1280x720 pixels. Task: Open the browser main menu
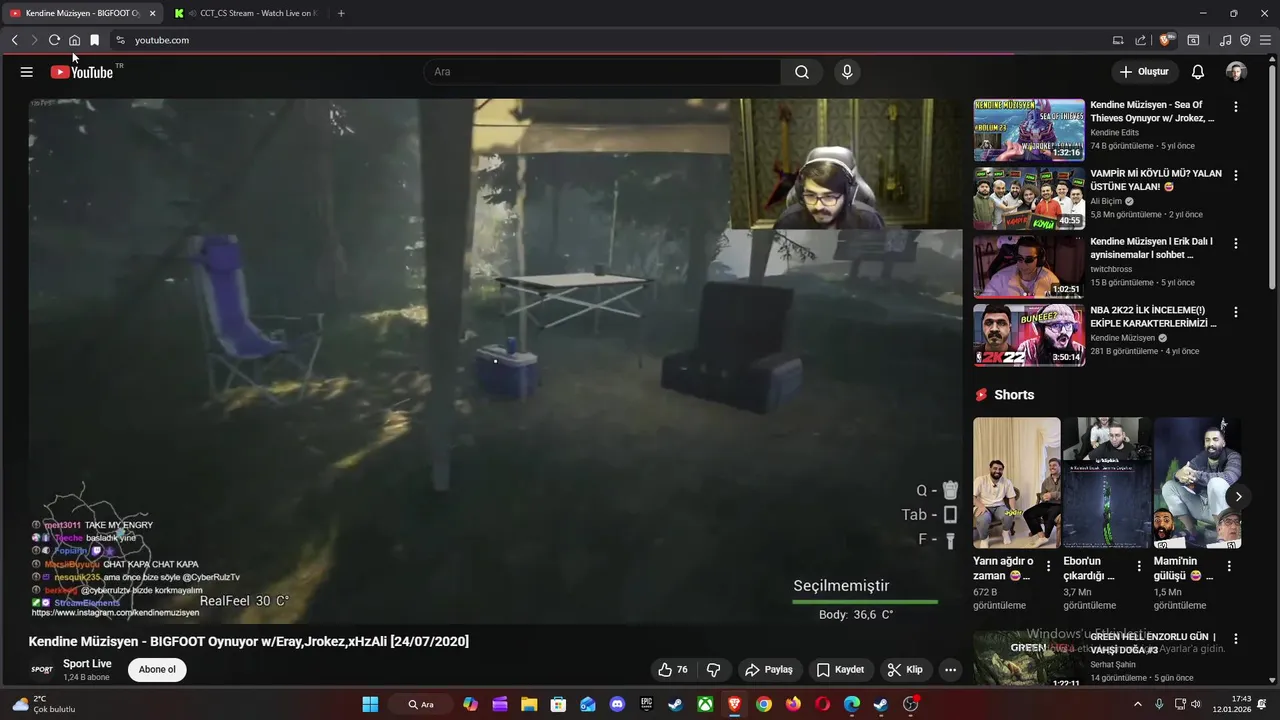pyautogui.click(x=1265, y=40)
